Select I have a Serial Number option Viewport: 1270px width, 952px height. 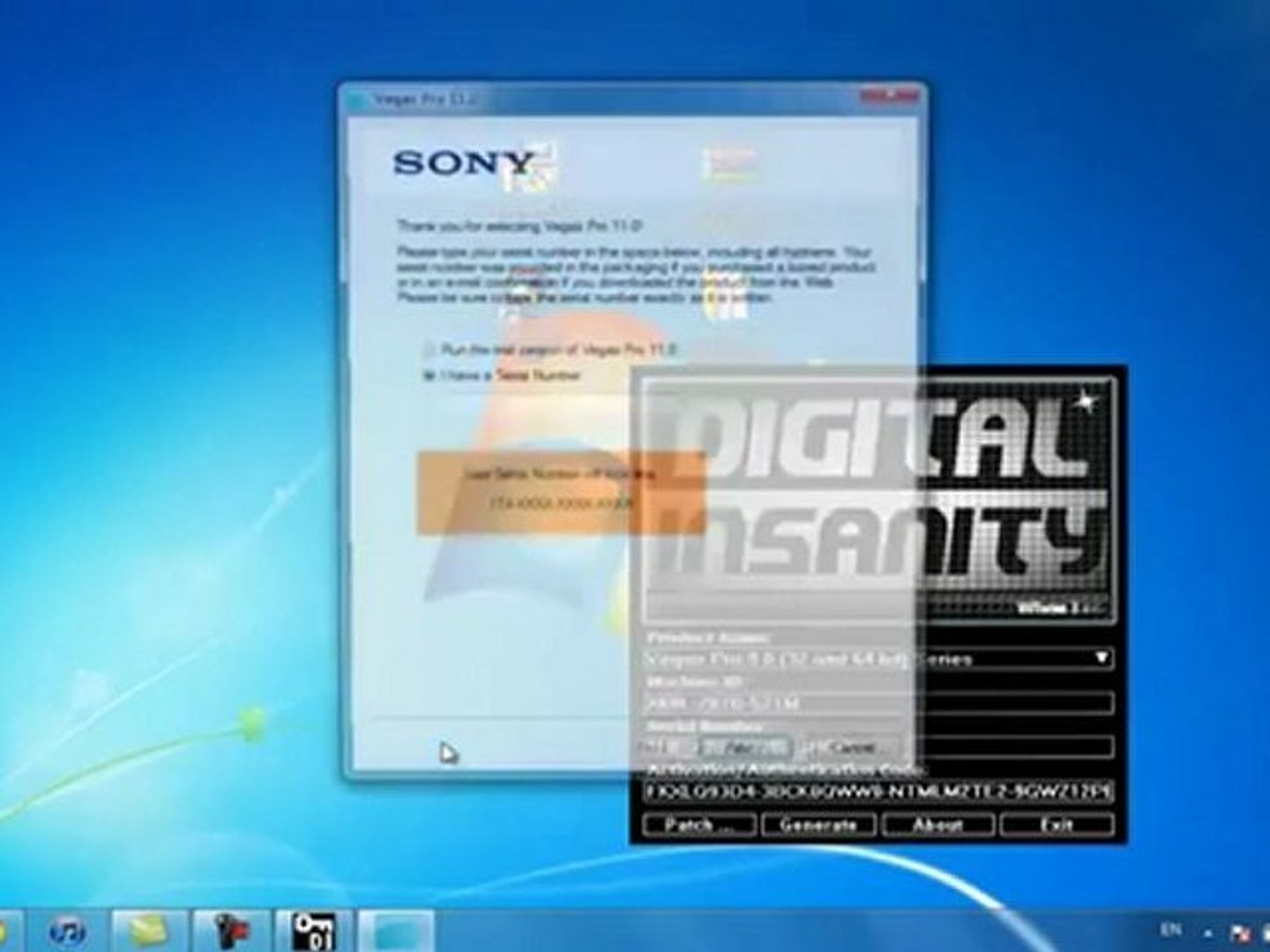click(429, 375)
